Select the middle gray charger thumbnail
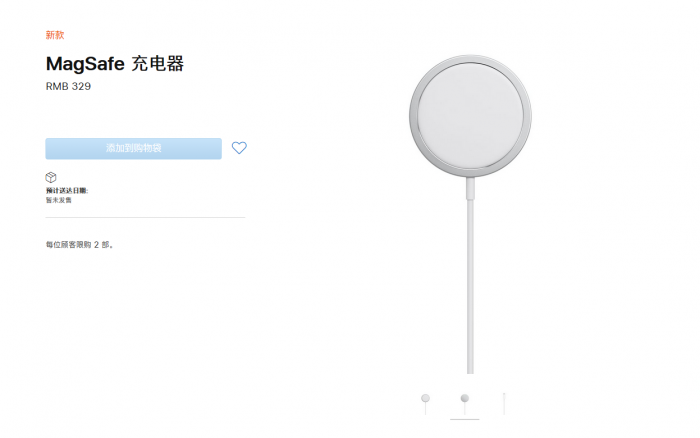The height and width of the screenshot is (438, 700). (464, 398)
